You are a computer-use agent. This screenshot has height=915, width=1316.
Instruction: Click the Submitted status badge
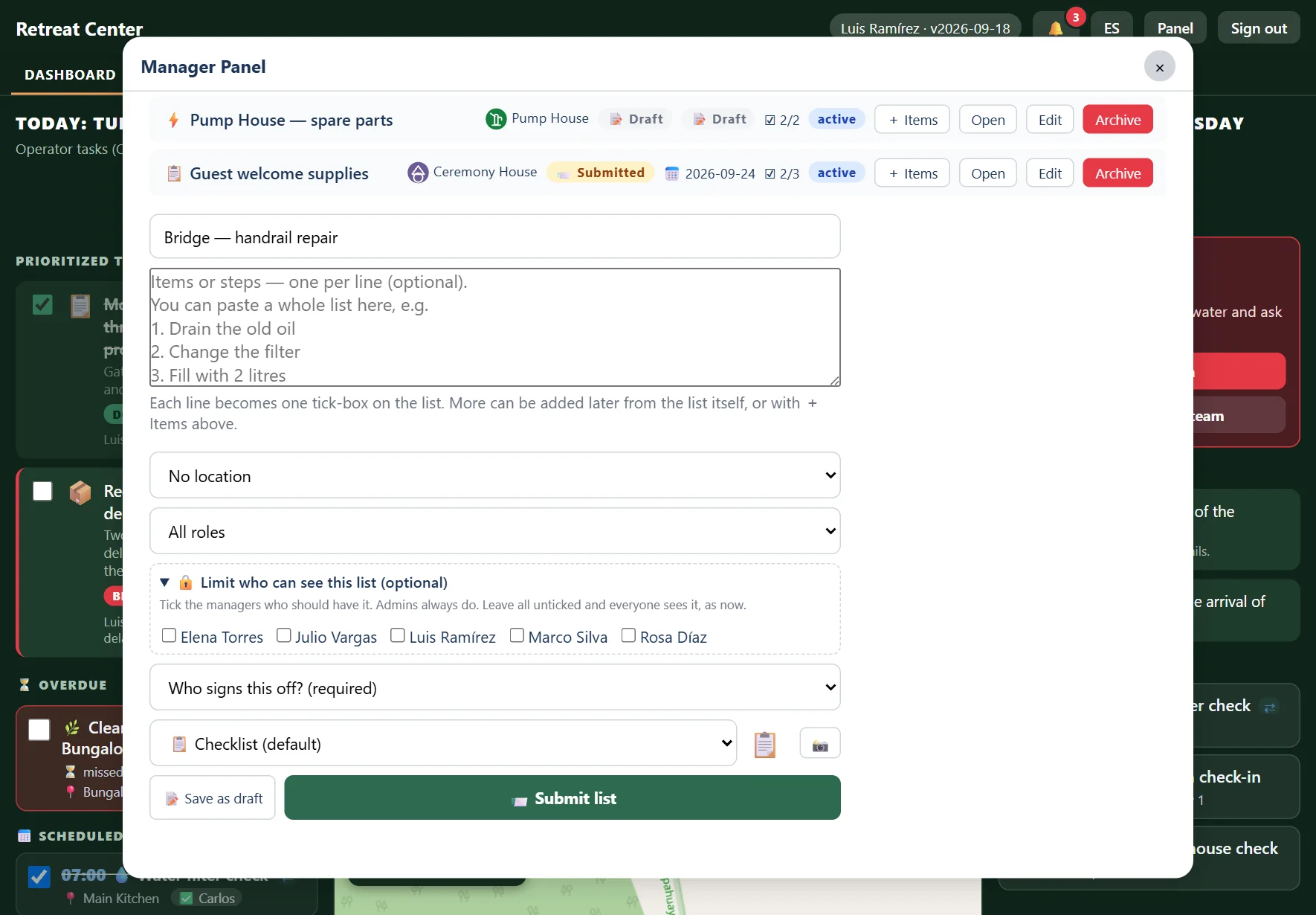pos(601,173)
